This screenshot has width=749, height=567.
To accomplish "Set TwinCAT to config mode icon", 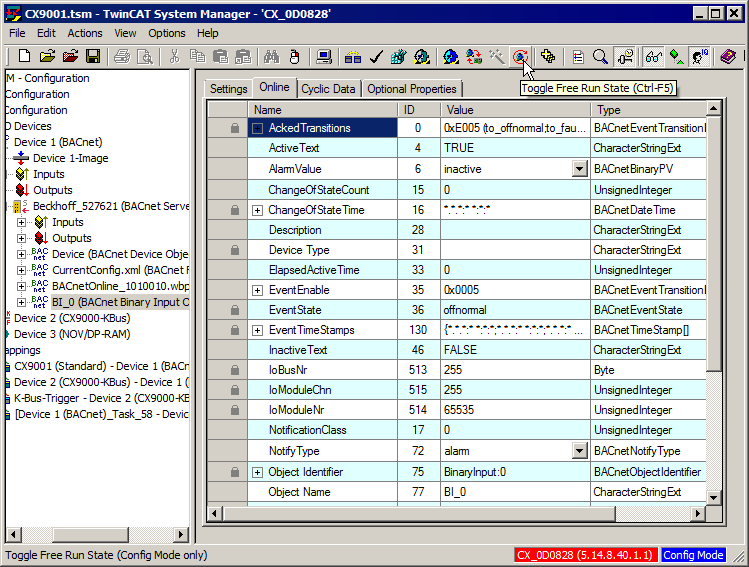I will (x=450, y=57).
